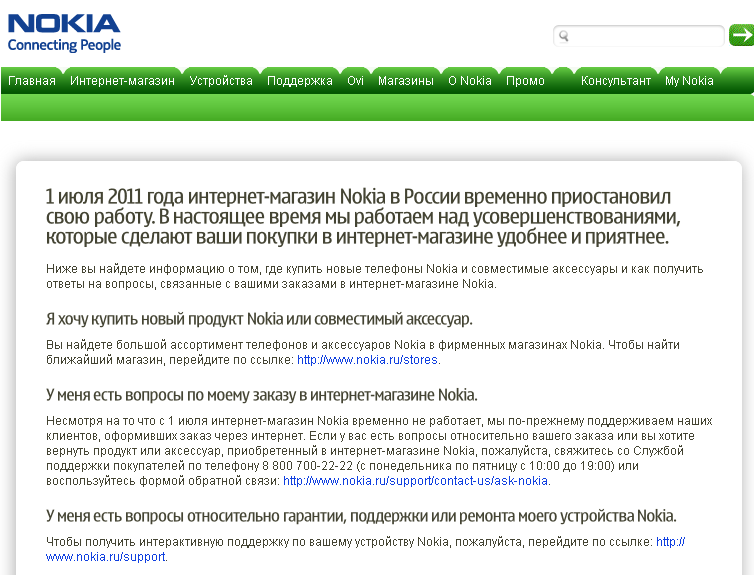This screenshot has height=575, width=754.
Task: Open the Главная menu tab
Action: point(32,81)
